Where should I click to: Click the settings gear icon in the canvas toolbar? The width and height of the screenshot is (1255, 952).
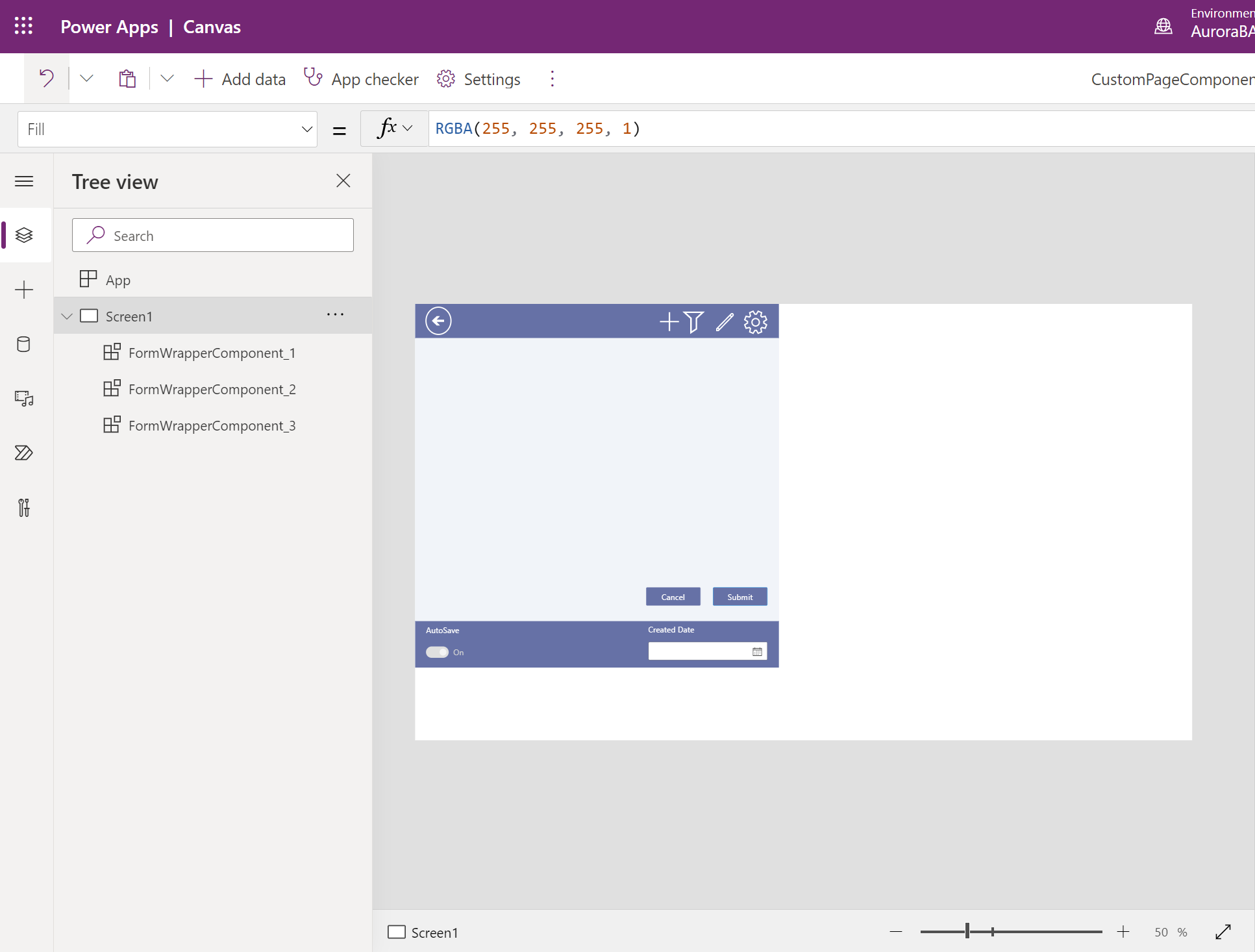[x=756, y=321]
